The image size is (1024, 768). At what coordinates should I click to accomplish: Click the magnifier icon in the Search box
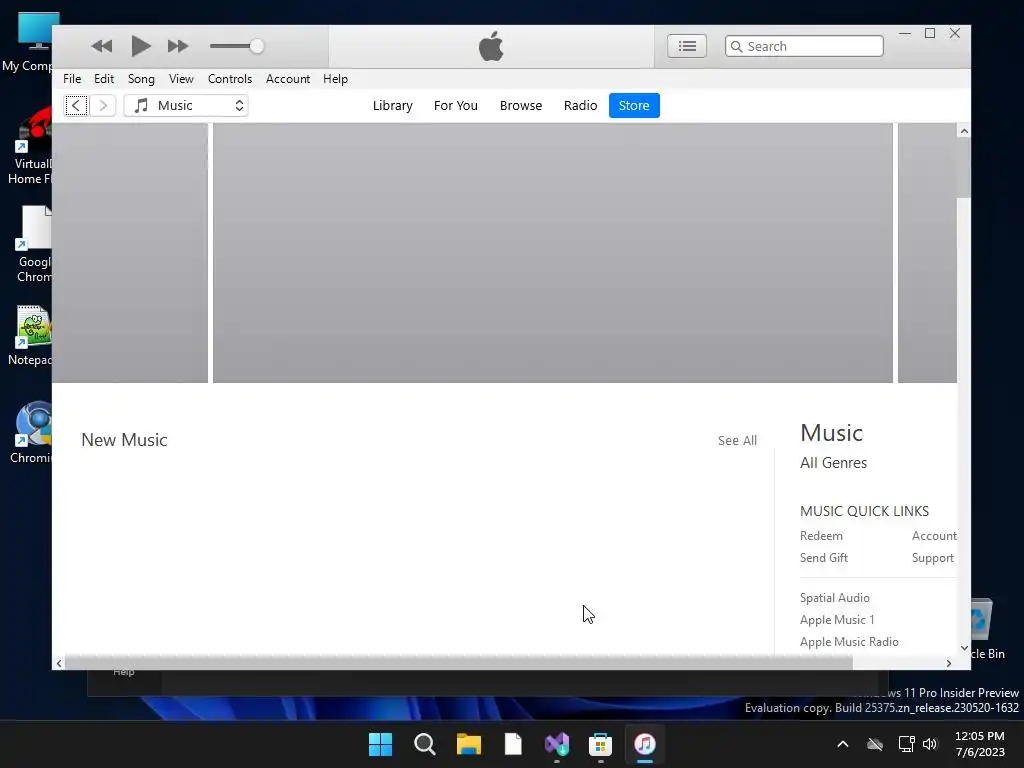(x=737, y=46)
